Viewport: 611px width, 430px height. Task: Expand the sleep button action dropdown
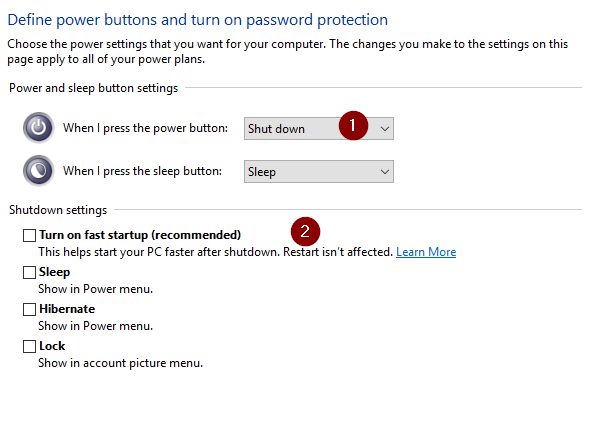point(318,171)
